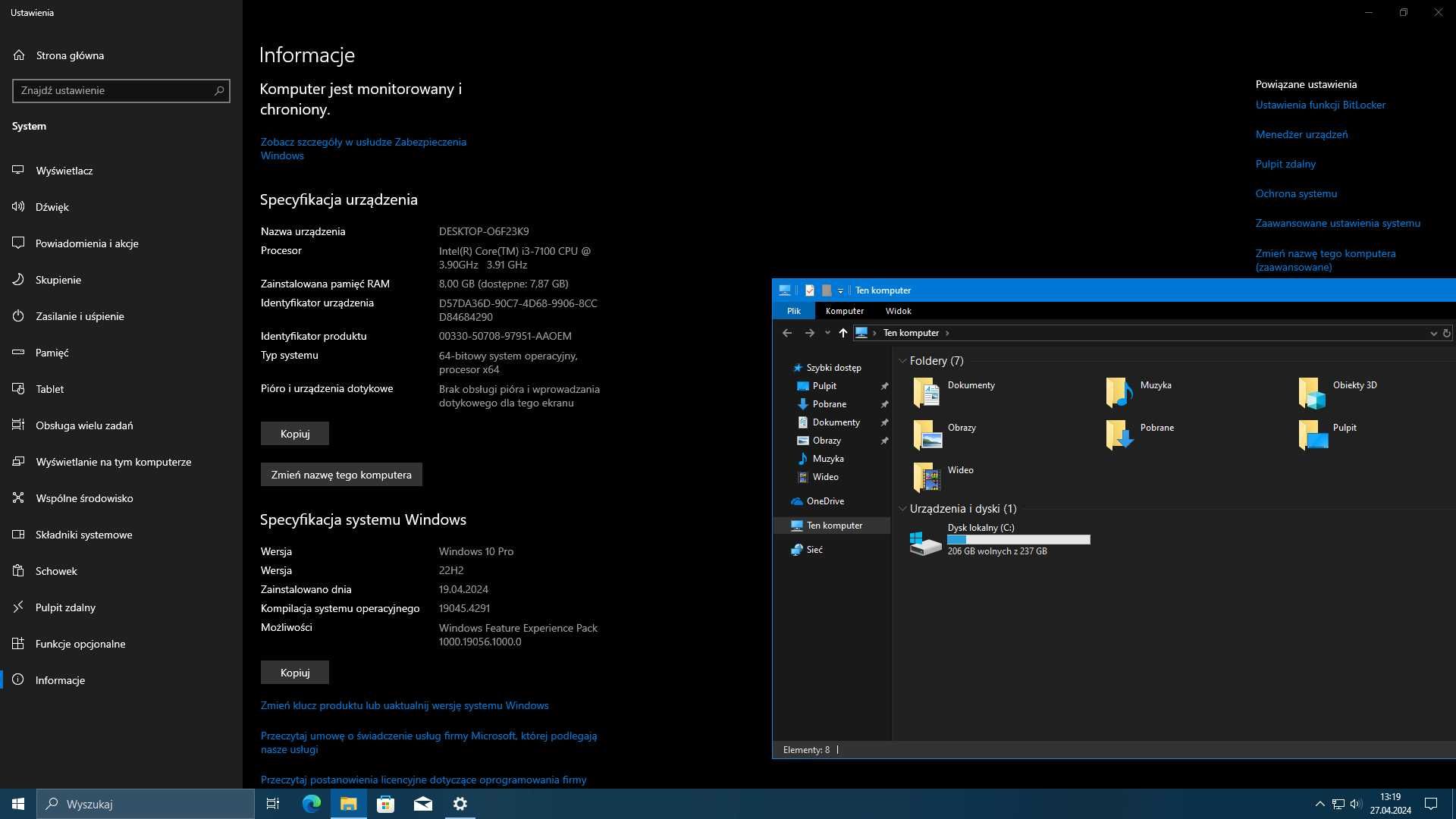Click the Znajdź ustawienie search field
This screenshot has height=819, width=1456.
(121, 90)
